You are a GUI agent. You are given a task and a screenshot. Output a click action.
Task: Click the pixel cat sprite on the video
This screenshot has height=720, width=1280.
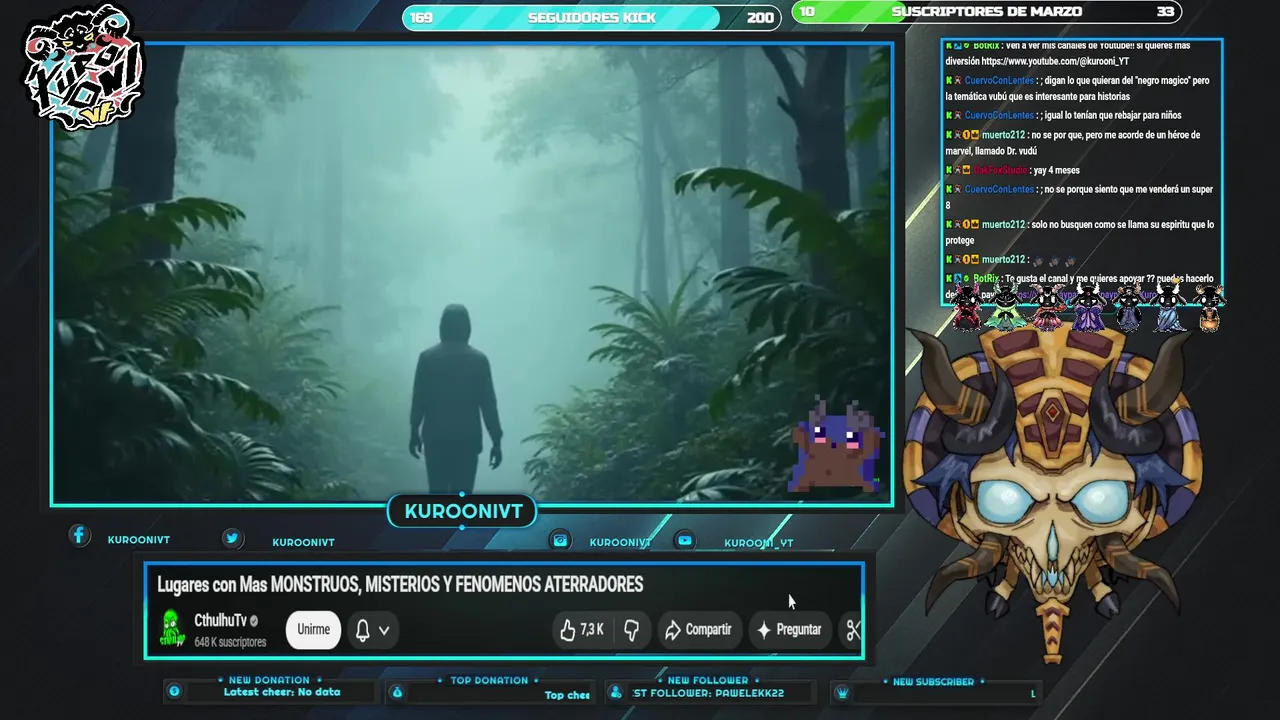click(x=836, y=447)
